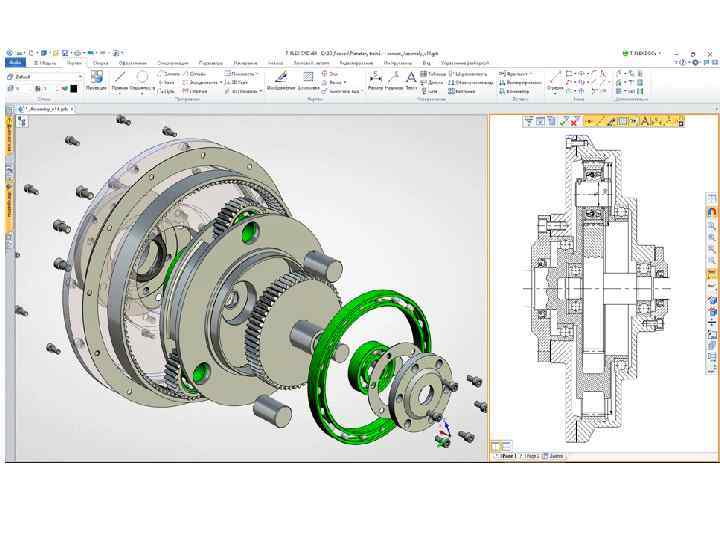Click the page layout icon at drawing's bottom-left
This screenshot has height=540, width=720.
(x=501, y=445)
